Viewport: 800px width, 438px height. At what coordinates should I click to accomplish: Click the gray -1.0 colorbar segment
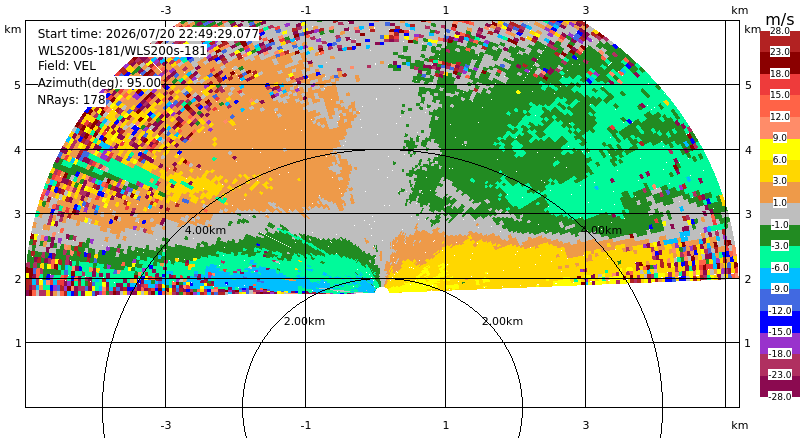[x=780, y=213]
